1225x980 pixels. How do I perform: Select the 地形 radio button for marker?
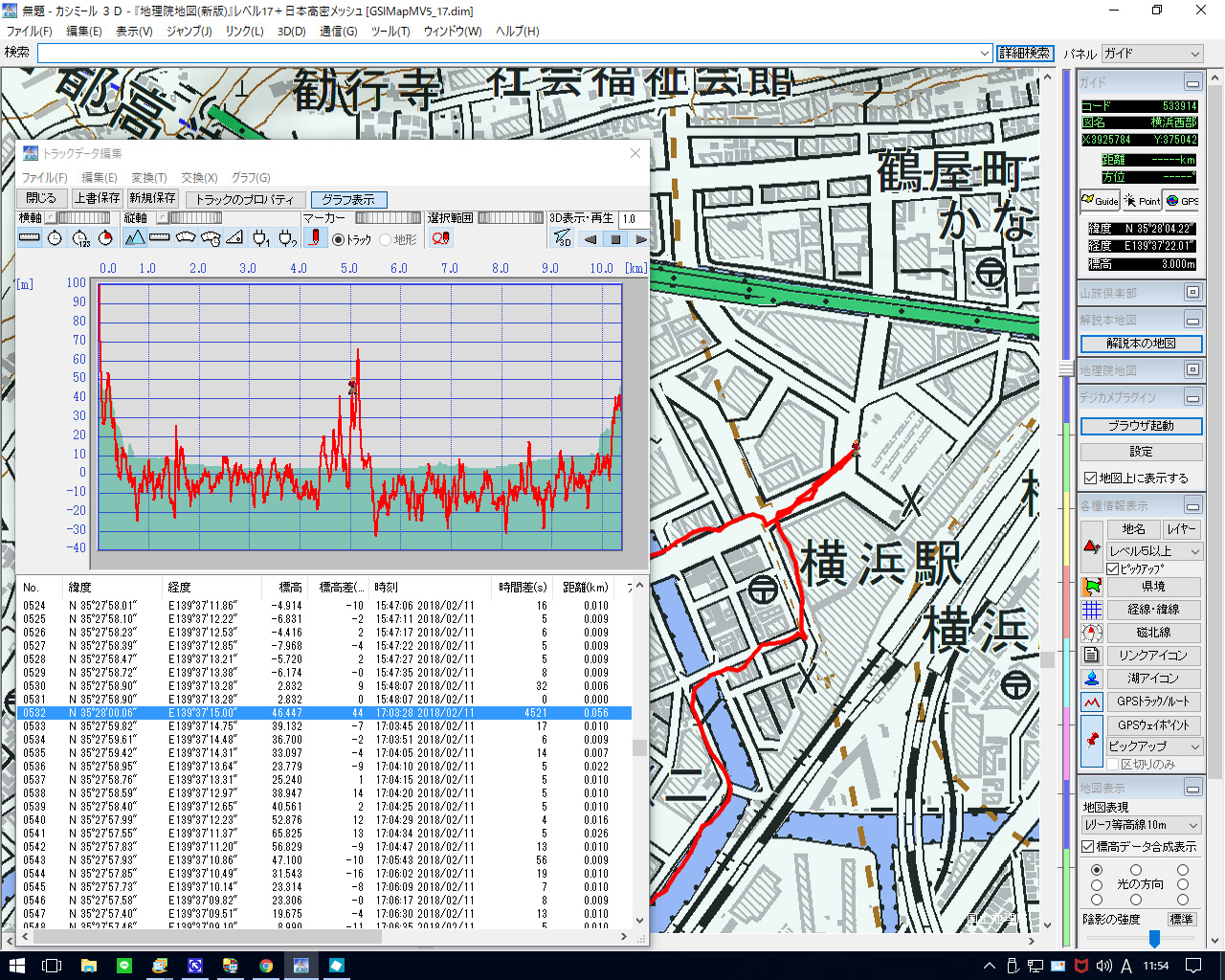pos(386,239)
